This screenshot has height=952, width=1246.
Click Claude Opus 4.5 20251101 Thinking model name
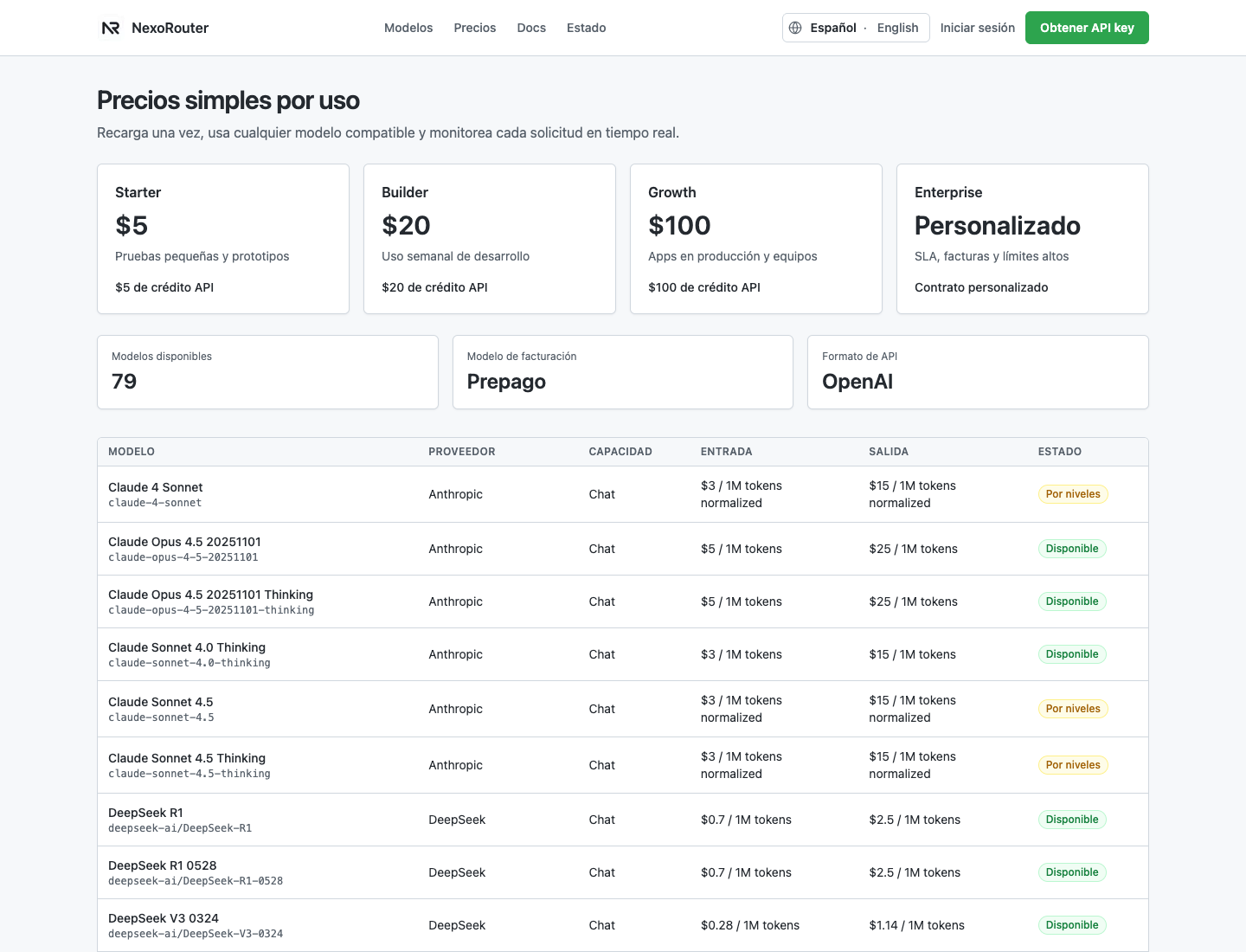pos(210,595)
